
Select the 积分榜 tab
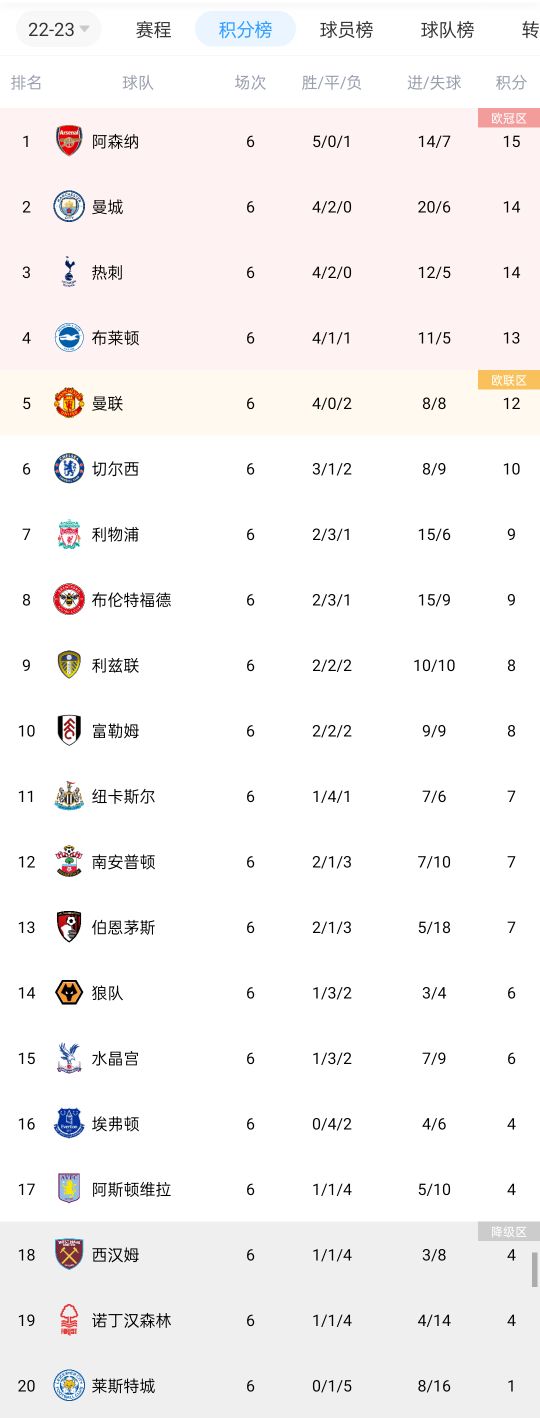(x=245, y=30)
